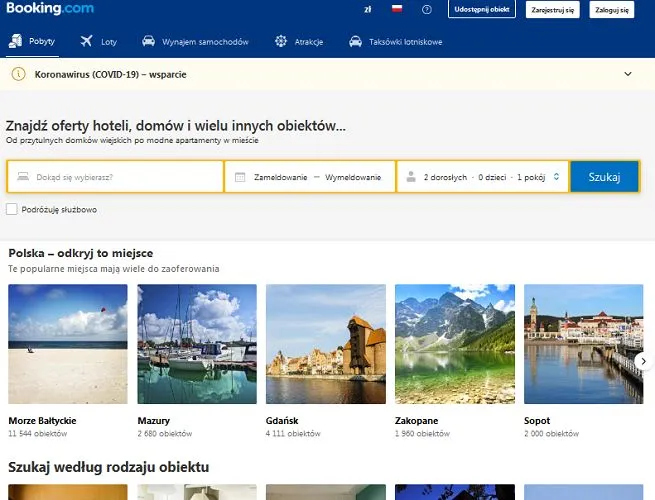Click the Udostępnij obiekt button
Viewport: 655px width, 500px height.
coord(482,9)
